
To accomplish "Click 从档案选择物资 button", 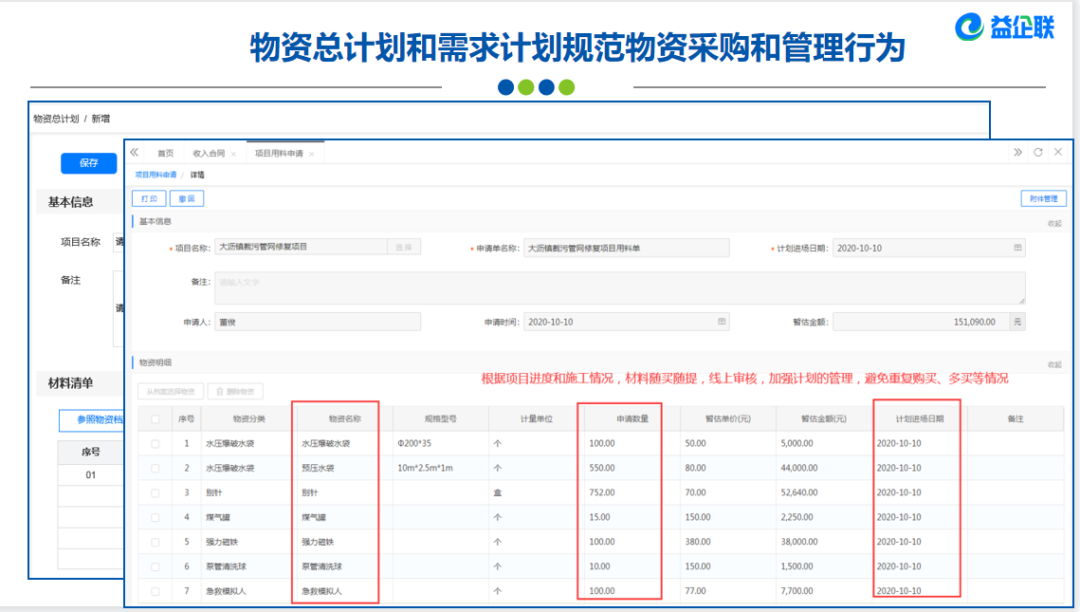I will (x=170, y=391).
